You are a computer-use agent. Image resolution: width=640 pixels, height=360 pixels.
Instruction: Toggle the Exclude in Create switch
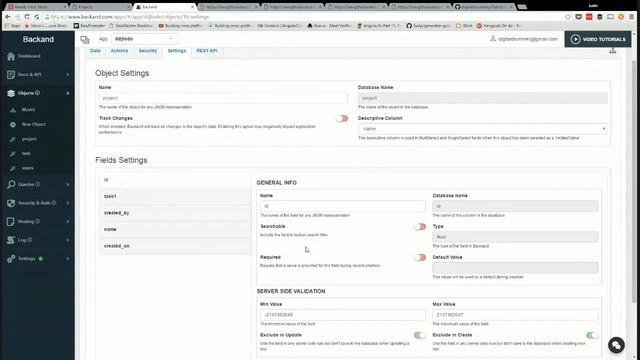[x=592, y=335]
